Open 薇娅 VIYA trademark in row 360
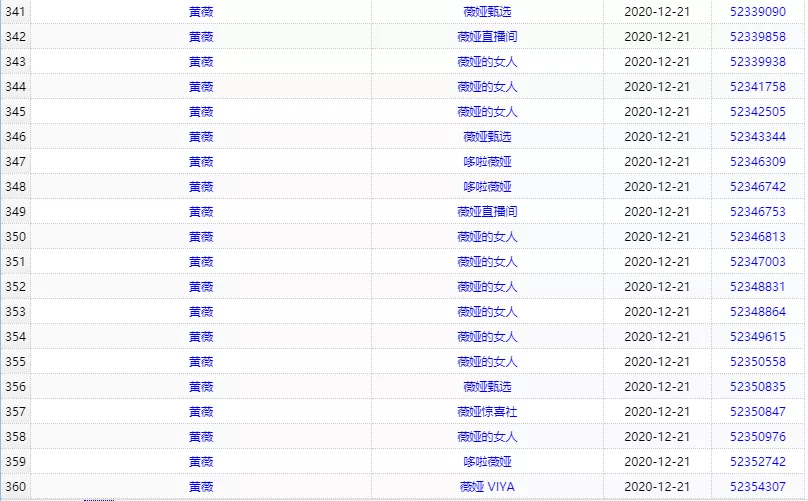Screen dimensions: 808x501 click(x=487, y=487)
